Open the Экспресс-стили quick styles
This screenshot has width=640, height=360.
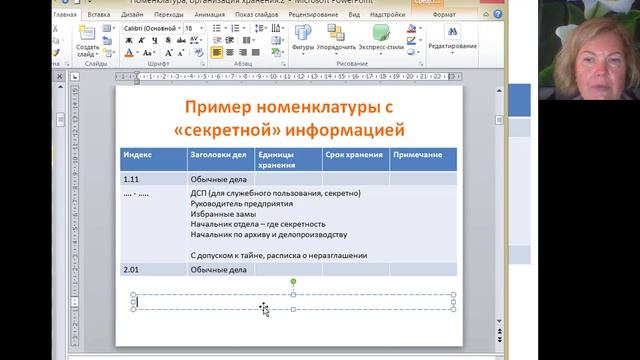pos(381,39)
